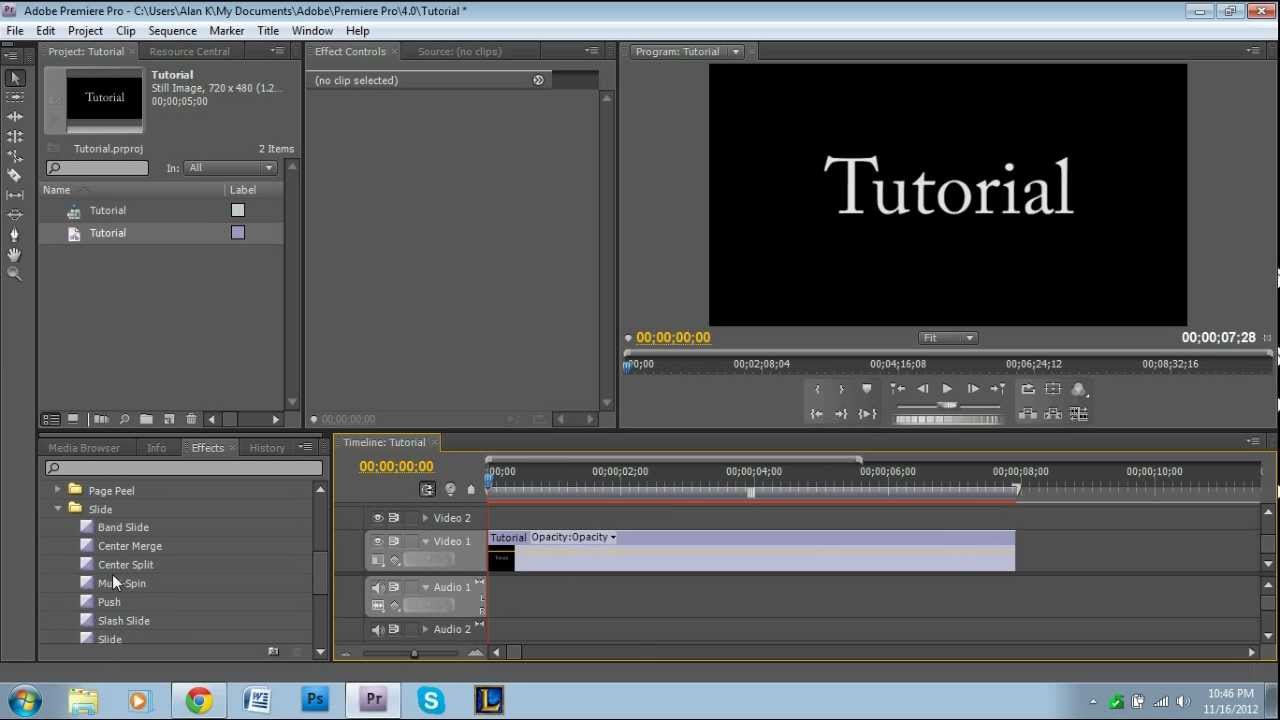Step forward one frame in program monitor
The width and height of the screenshot is (1280, 720).
973,389
